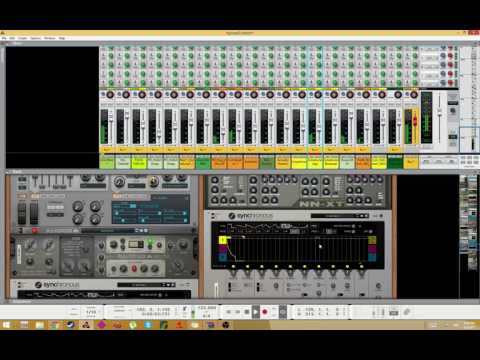Toggle the metronome click in the transport
The width and height of the screenshot is (480, 360).
(184, 309)
